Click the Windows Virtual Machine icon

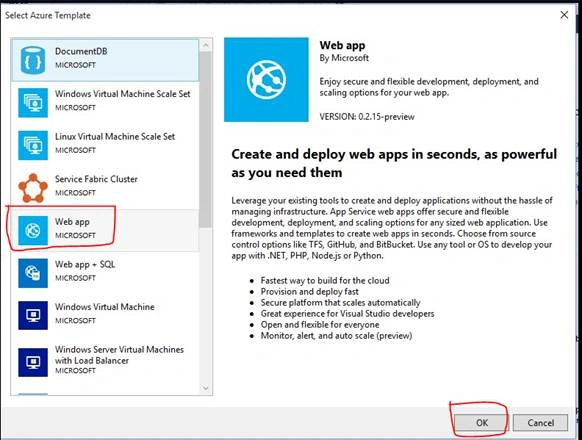33,316
